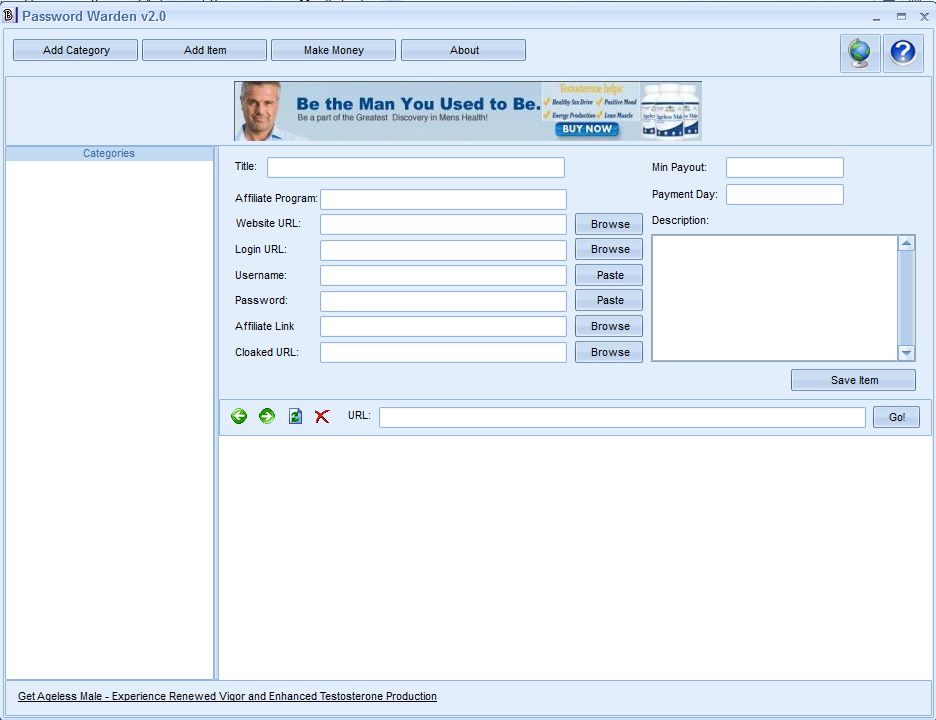Refresh the embedded browser page
The width and height of the screenshot is (936, 720).
tap(295, 416)
